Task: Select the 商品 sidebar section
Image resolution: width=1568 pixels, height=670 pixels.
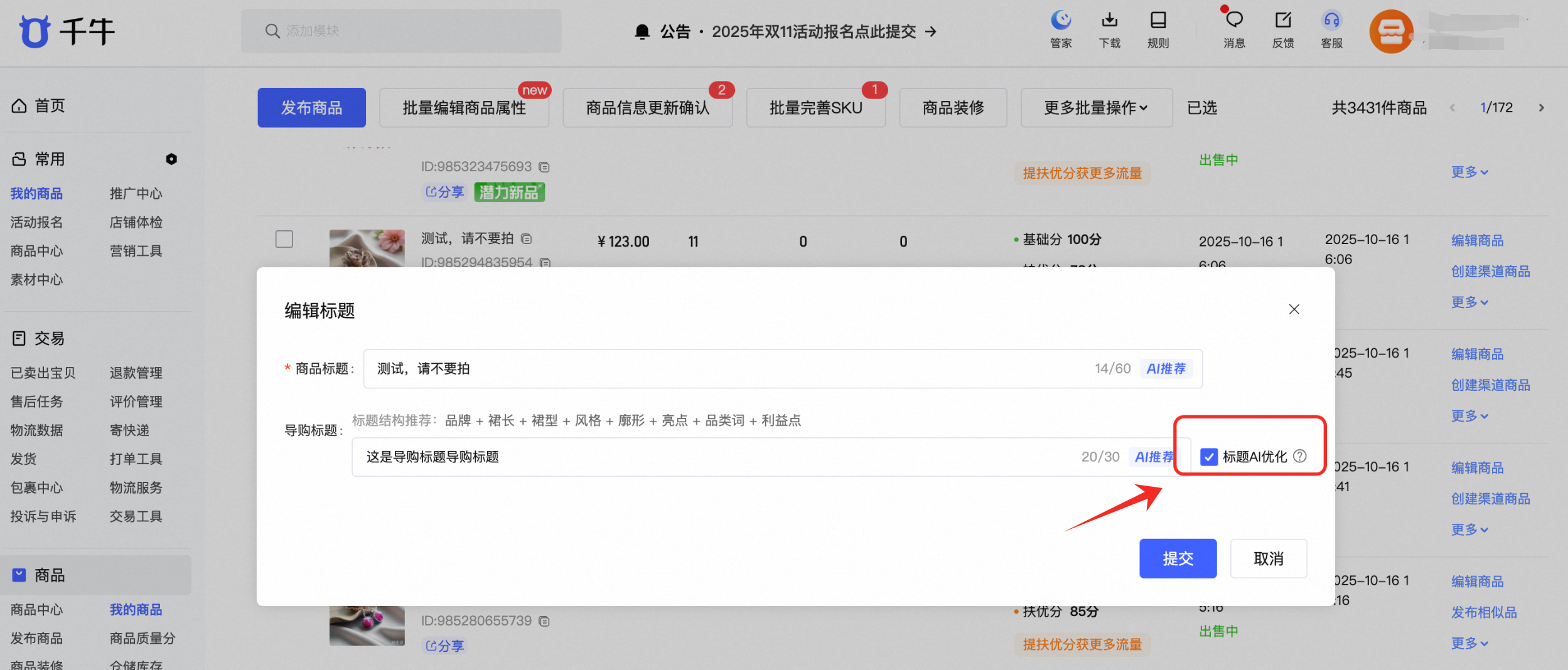Action: (x=95, y=575)
